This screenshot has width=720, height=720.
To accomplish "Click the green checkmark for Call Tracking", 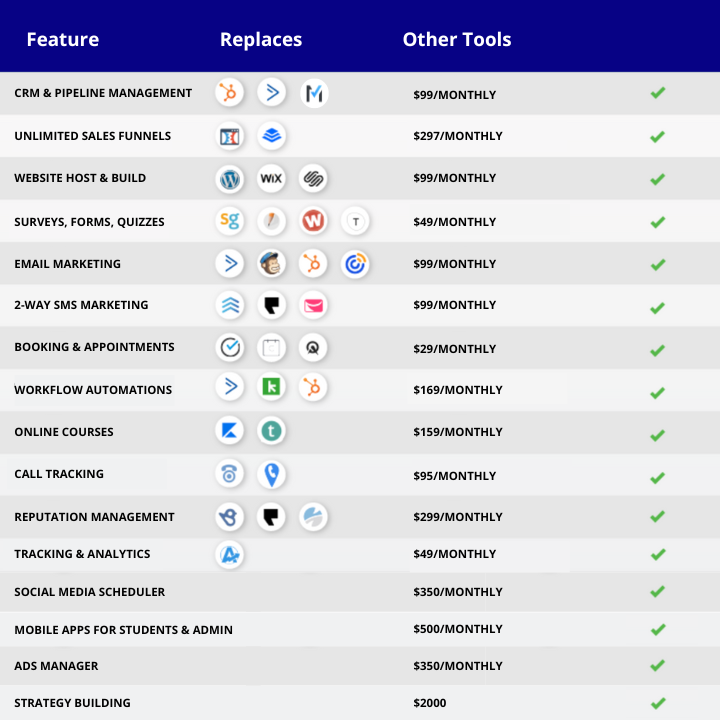I will pyautogui.click(x=658, y=478).
